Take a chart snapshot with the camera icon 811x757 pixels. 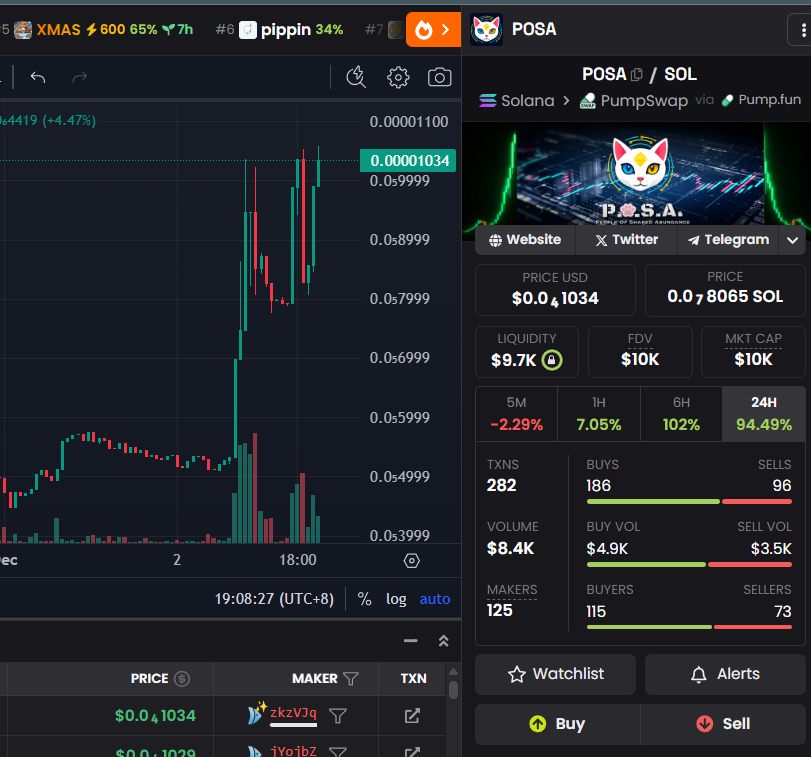click(x=439, y=78)
